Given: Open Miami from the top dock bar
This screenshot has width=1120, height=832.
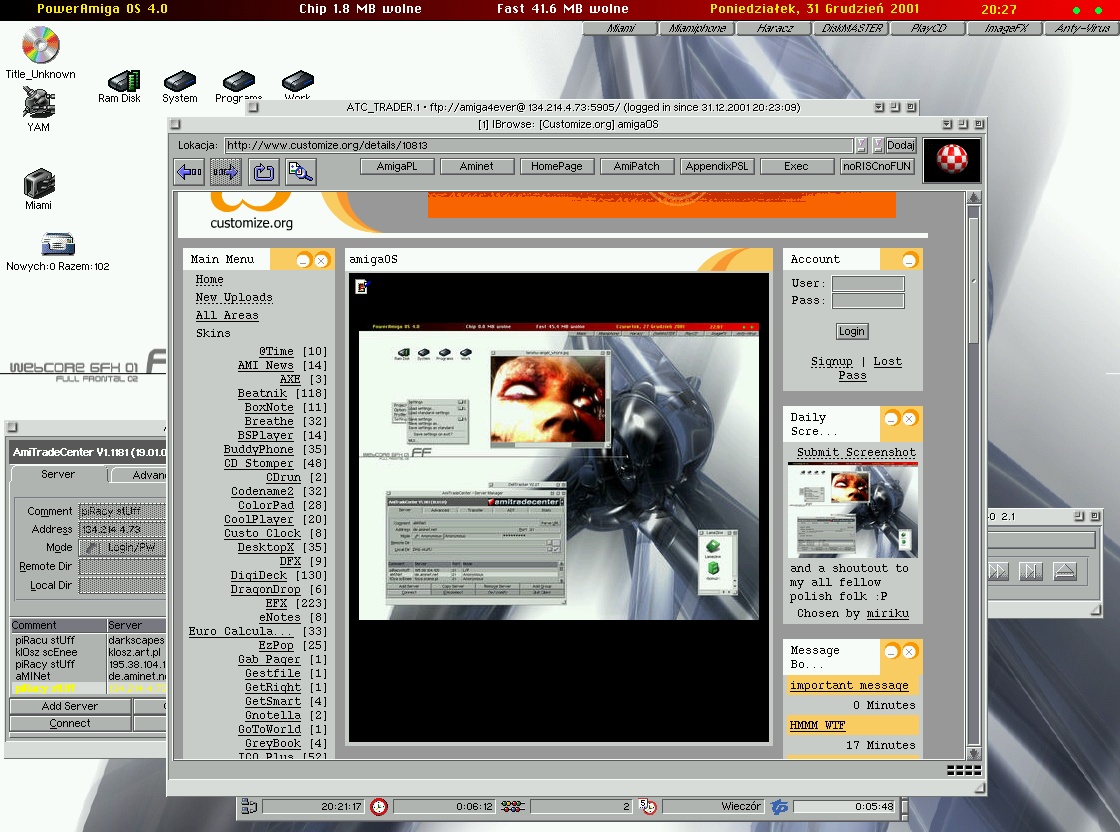Looking at the screenshot, I should tap(621, 29).
